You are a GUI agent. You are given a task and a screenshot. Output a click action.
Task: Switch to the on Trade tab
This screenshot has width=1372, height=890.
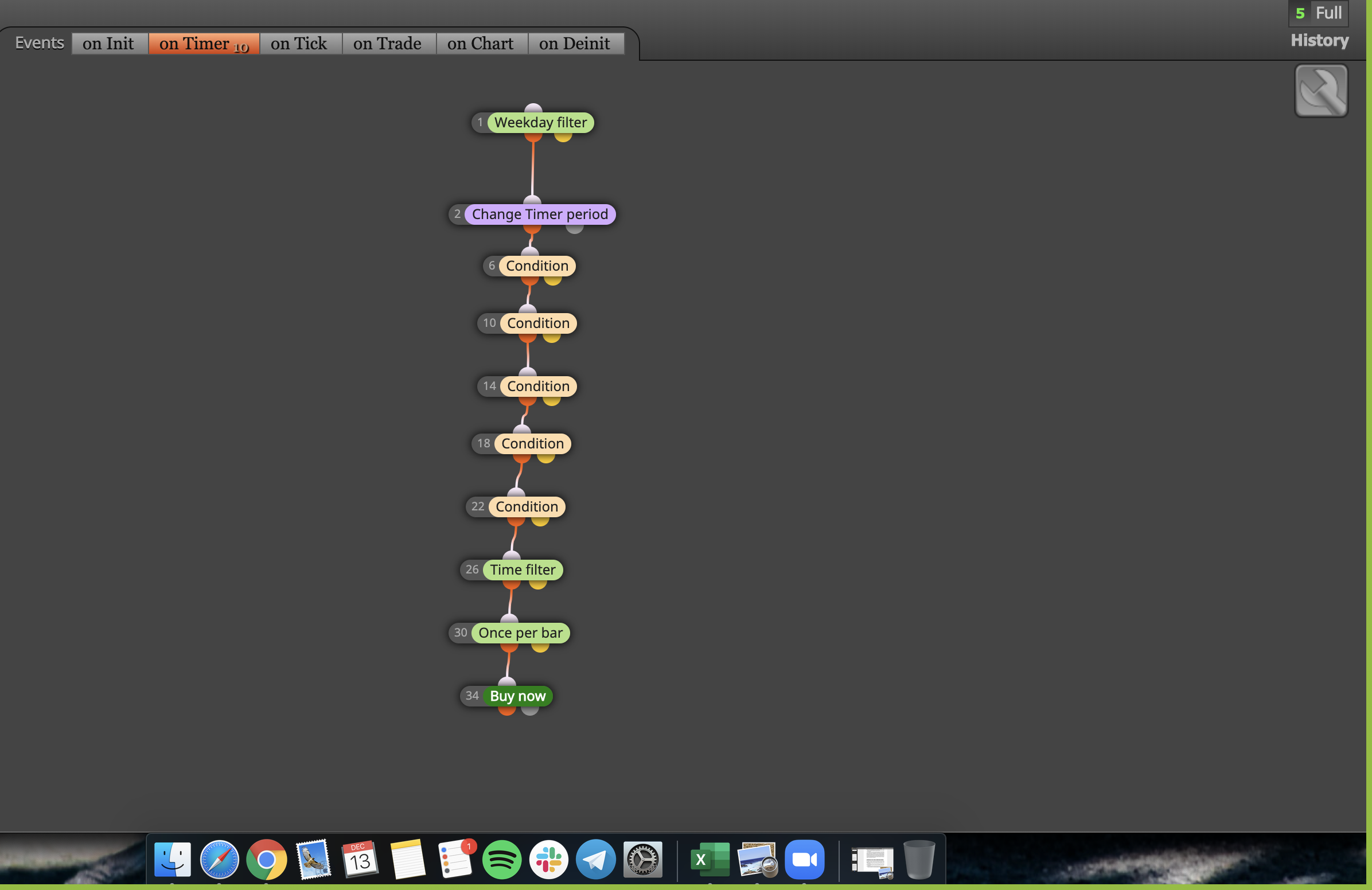(x=388, y=43)
